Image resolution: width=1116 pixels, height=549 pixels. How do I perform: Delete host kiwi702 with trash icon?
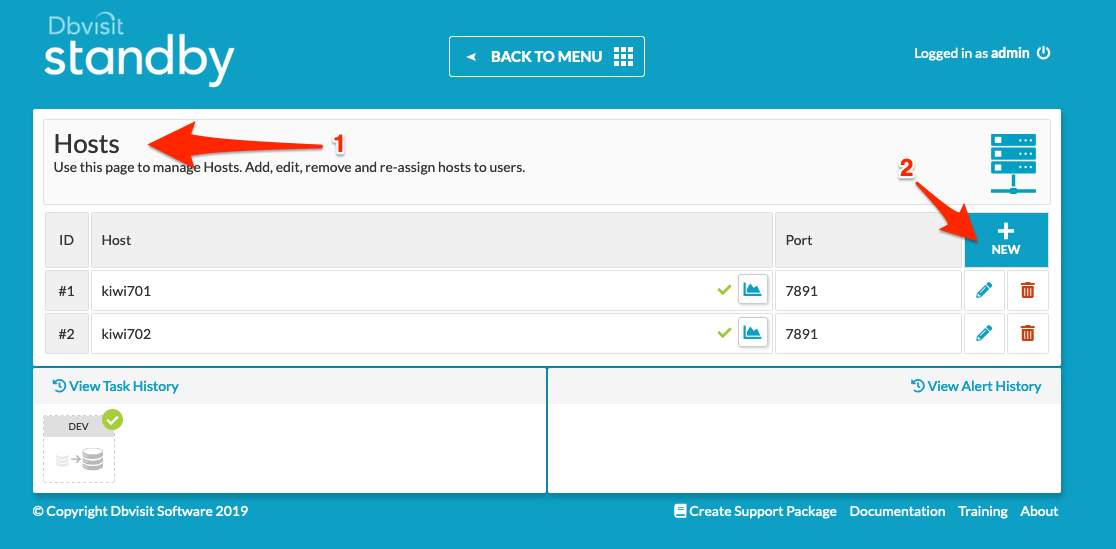click(x=1028, y=333)
